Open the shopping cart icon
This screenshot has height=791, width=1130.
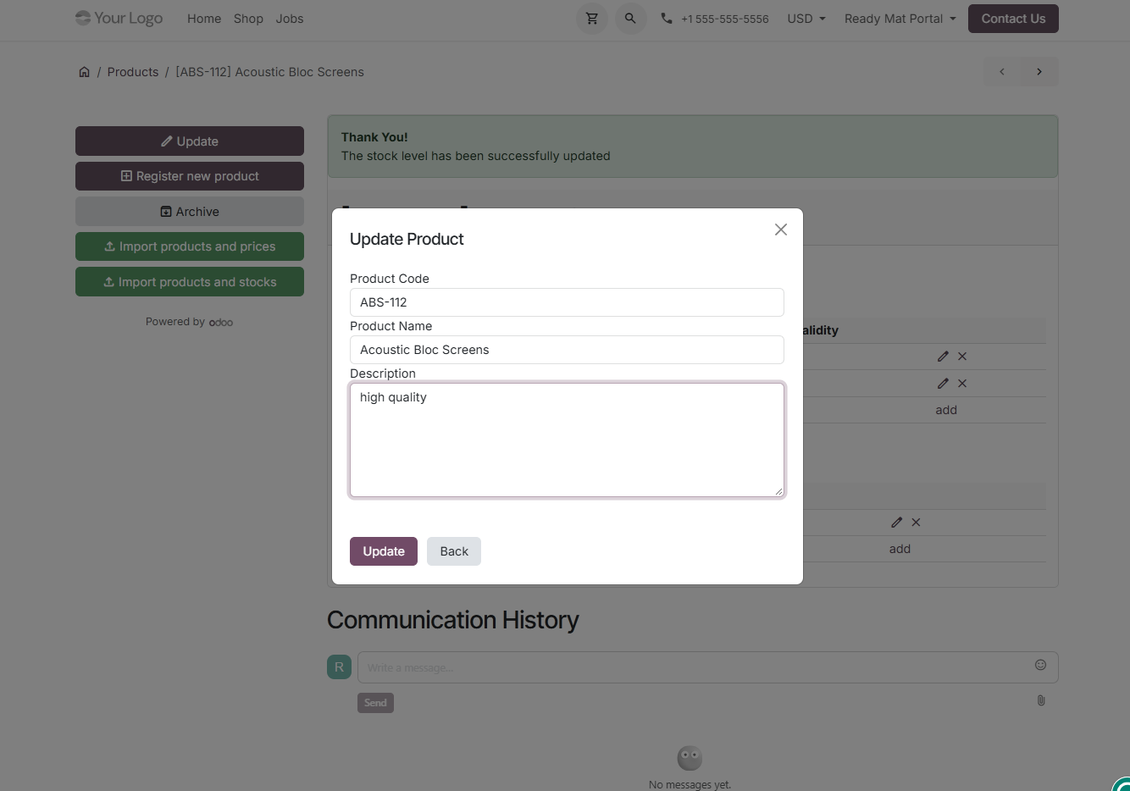pos(592,19)
